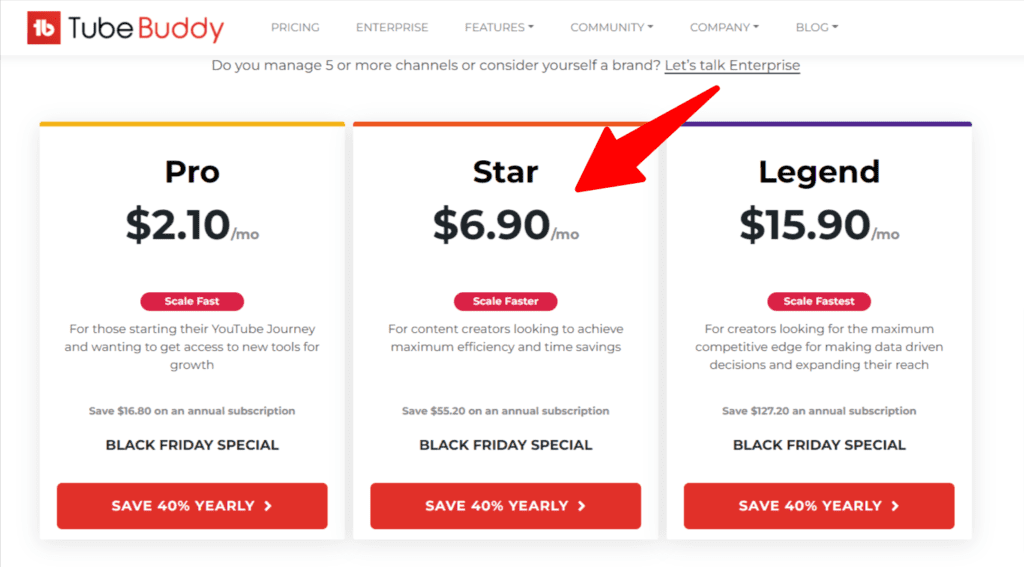Viewport: 1024px width, 567px height.
Task: Click Save 40% Yearly for Legend
Action: (819, 506)
